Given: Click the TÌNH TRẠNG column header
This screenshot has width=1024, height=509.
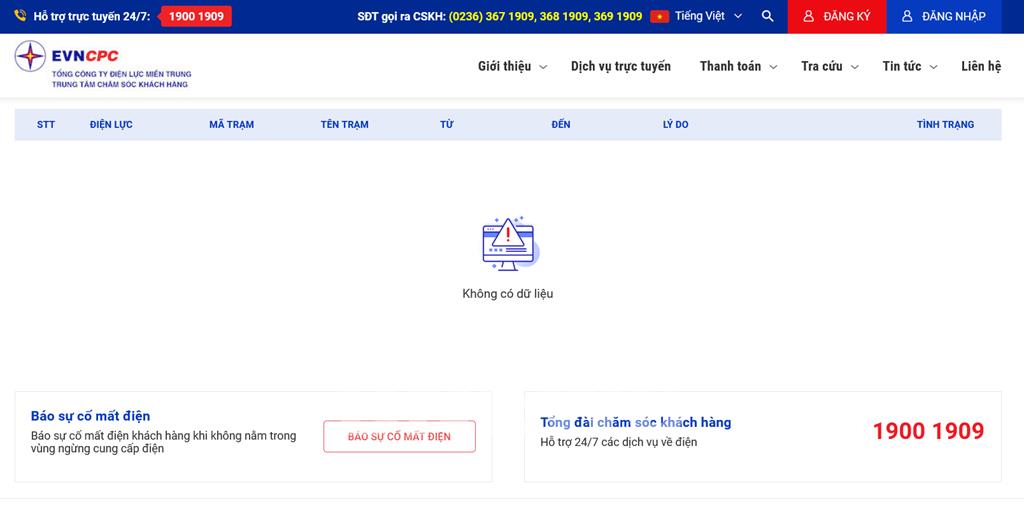Looking at the screenshot, I should [x=945, y=124].
